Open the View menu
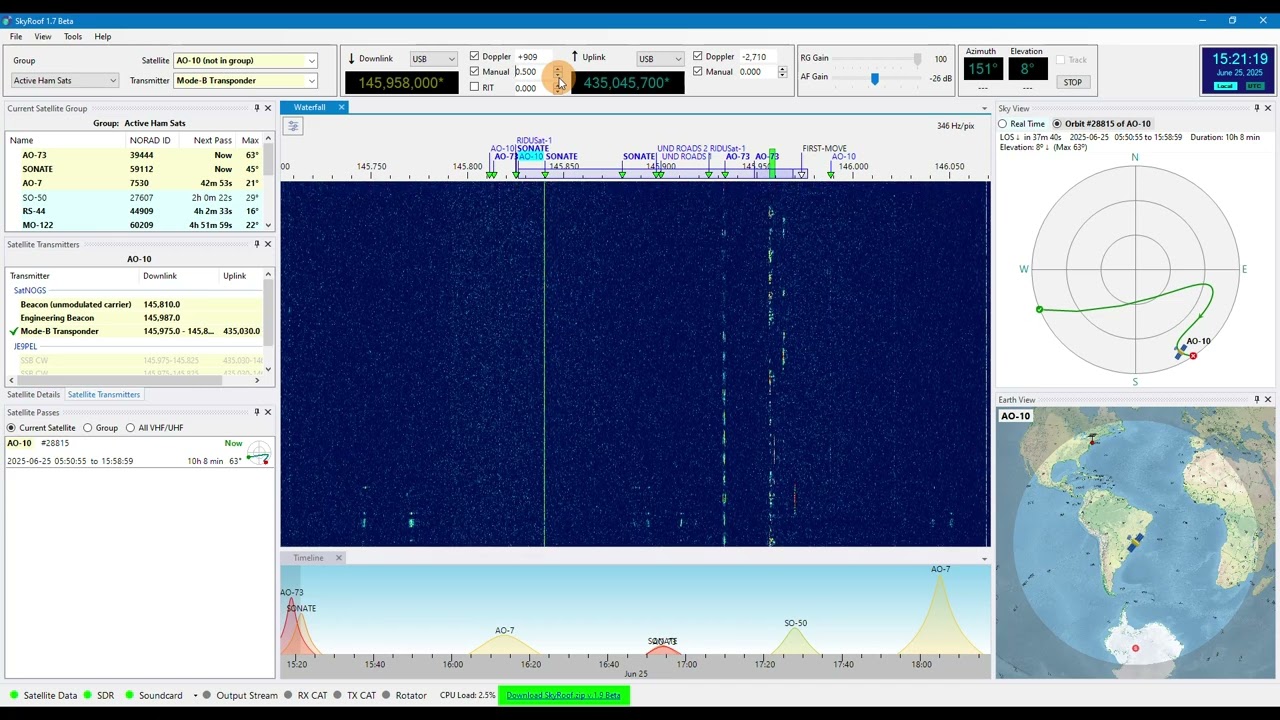 (43, 37)
